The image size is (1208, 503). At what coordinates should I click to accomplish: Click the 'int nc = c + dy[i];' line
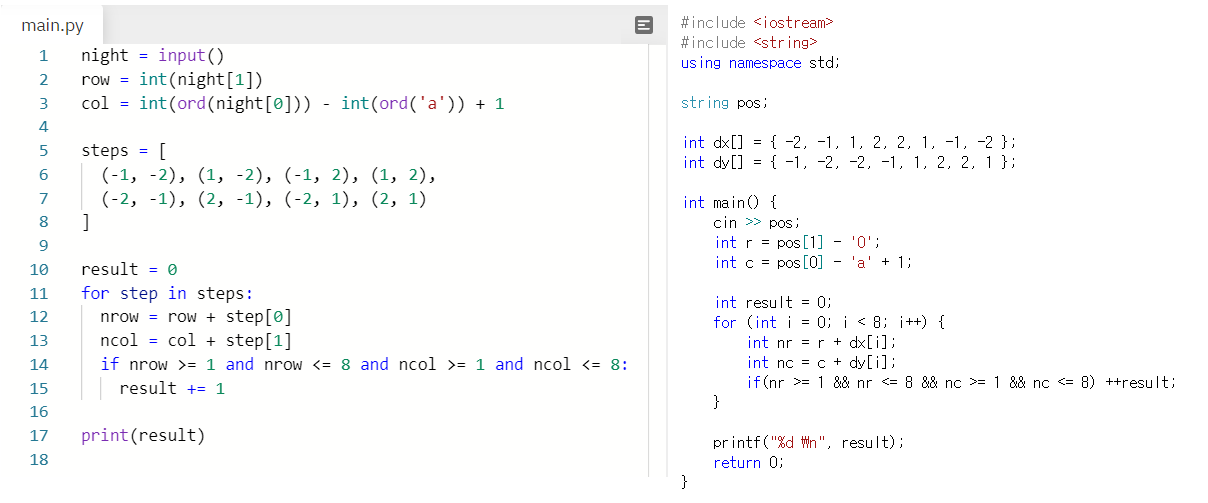point(822,362)
